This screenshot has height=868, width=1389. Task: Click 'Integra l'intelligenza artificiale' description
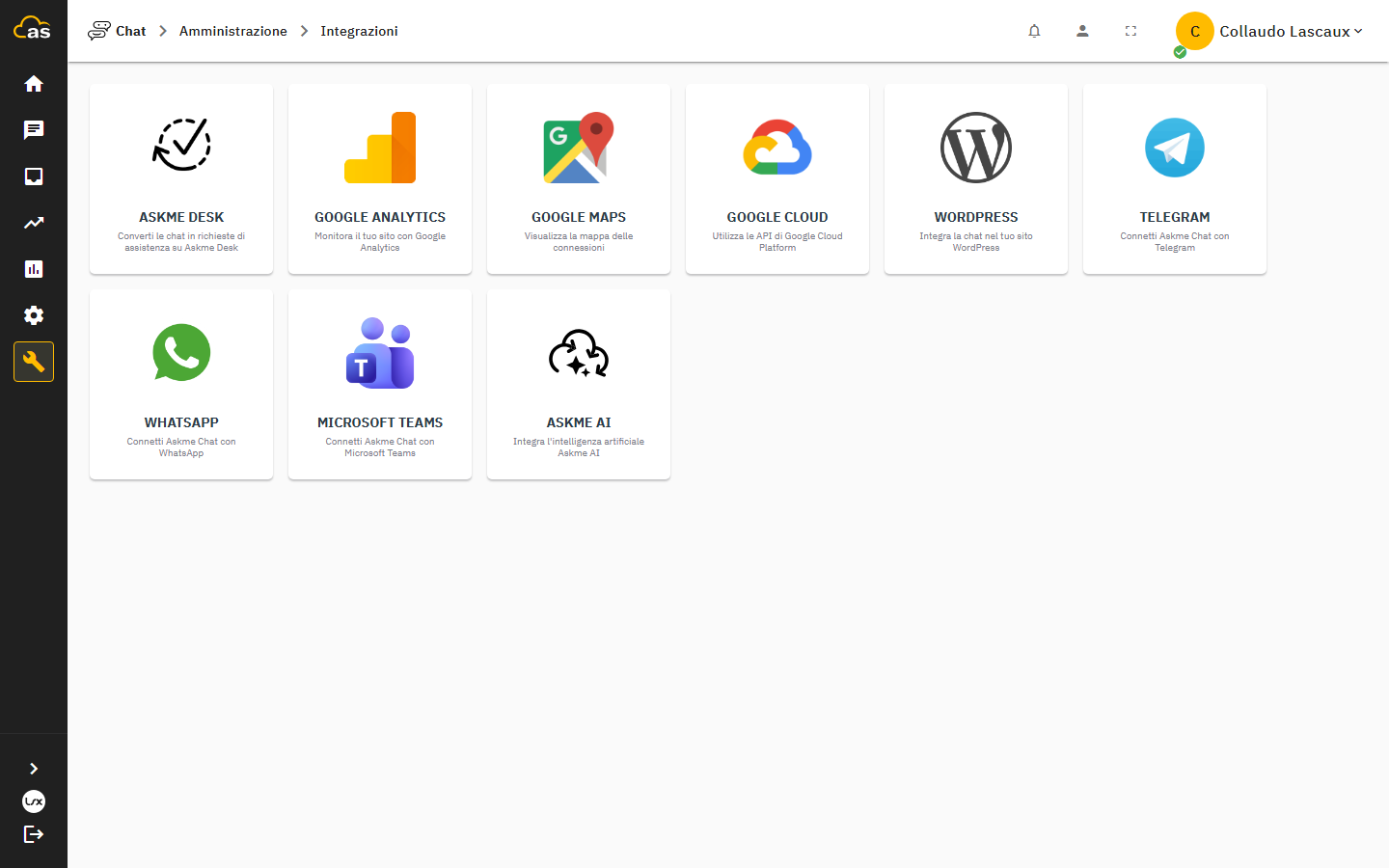pyautogui.click(x=579, y=448)
